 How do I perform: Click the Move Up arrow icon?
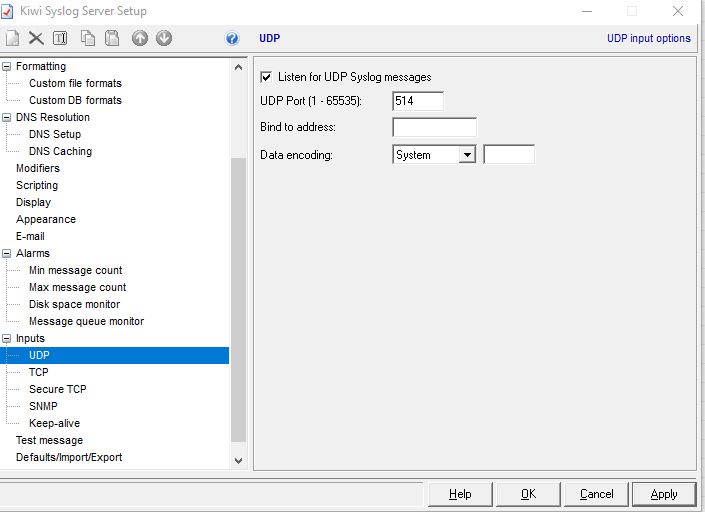[140, 38]
